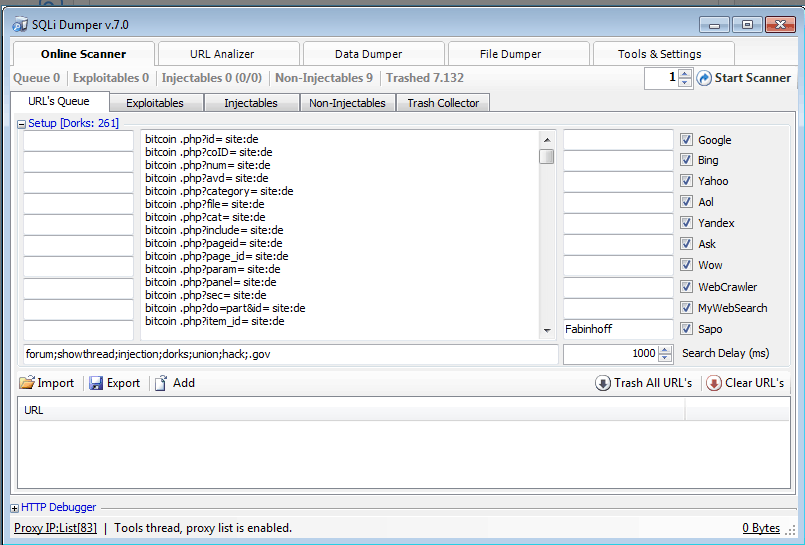Click the Export disk icon
Image resolution: width=805 pixels, height=545 pixels.
tap(96, 383)
